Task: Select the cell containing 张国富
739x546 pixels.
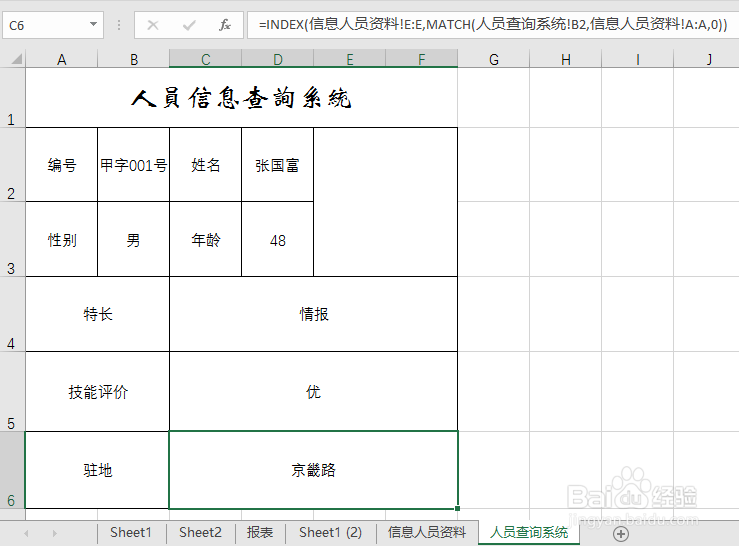Action: click(278, 165)
